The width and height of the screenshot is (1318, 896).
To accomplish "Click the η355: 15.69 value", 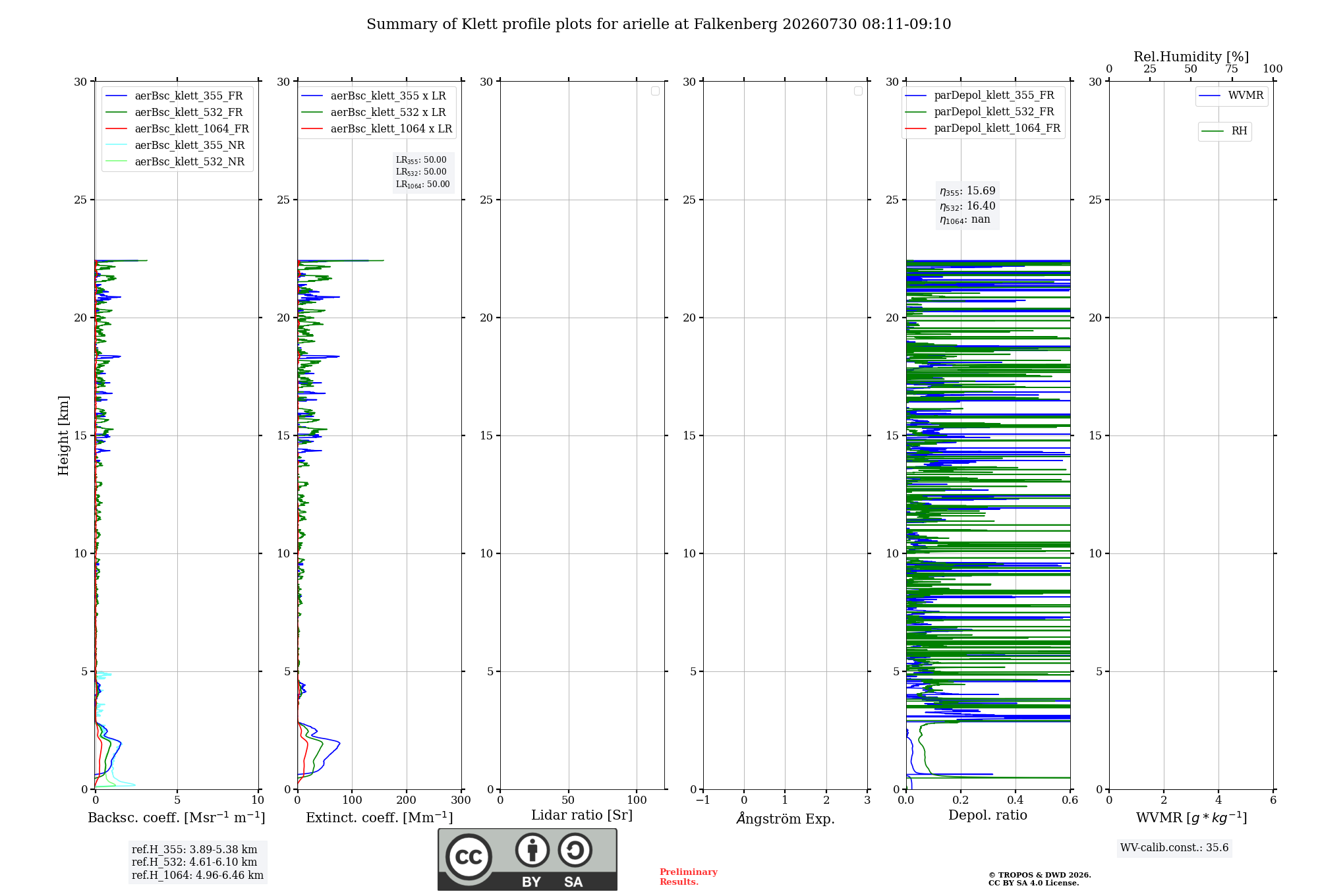I will [967, 191].
